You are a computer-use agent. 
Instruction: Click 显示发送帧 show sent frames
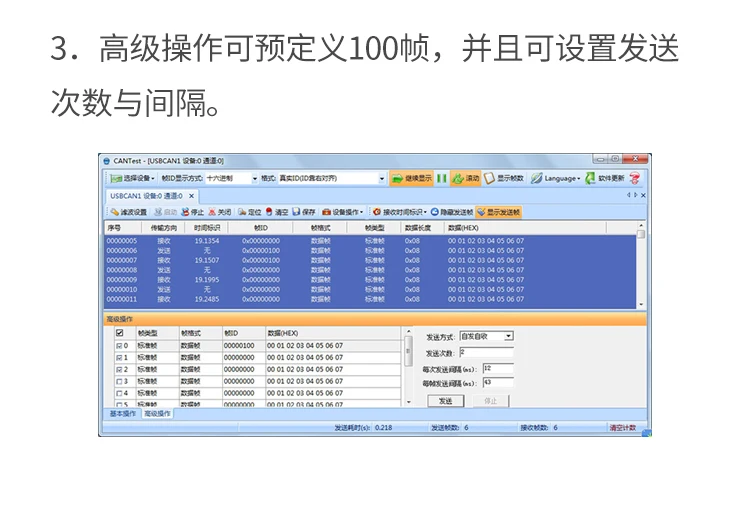498,212
